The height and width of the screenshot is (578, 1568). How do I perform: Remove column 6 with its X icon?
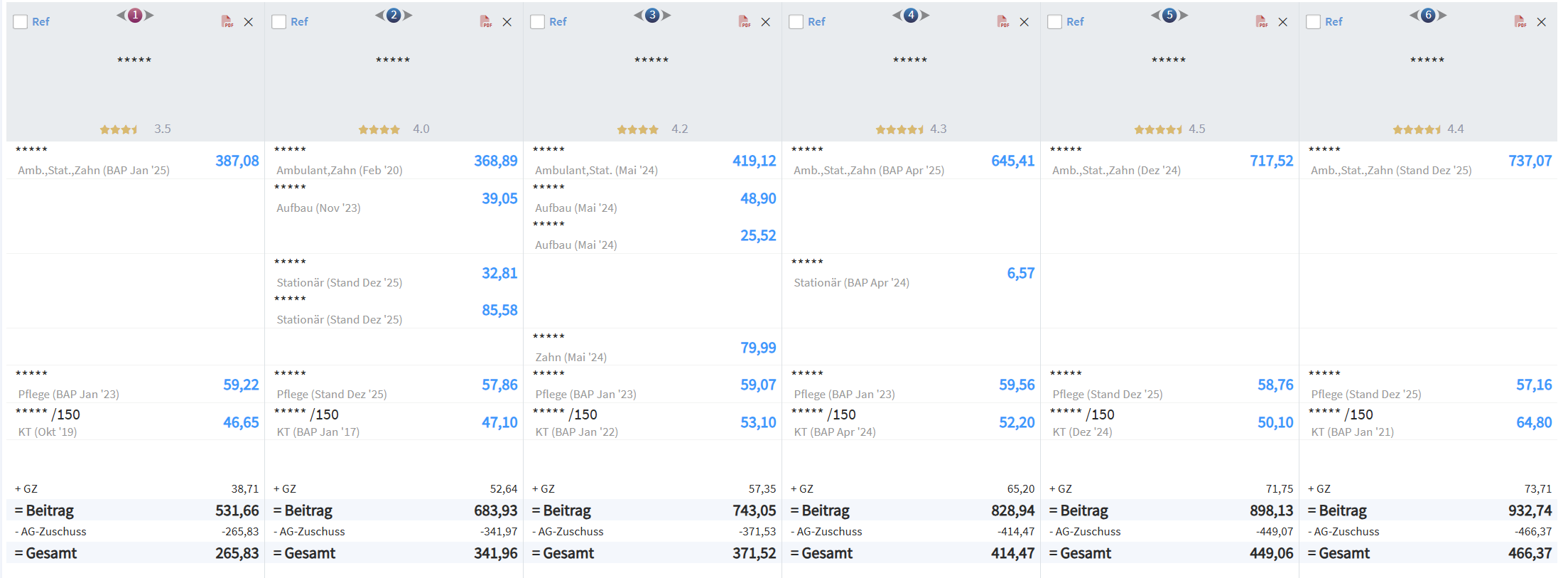1542,22
